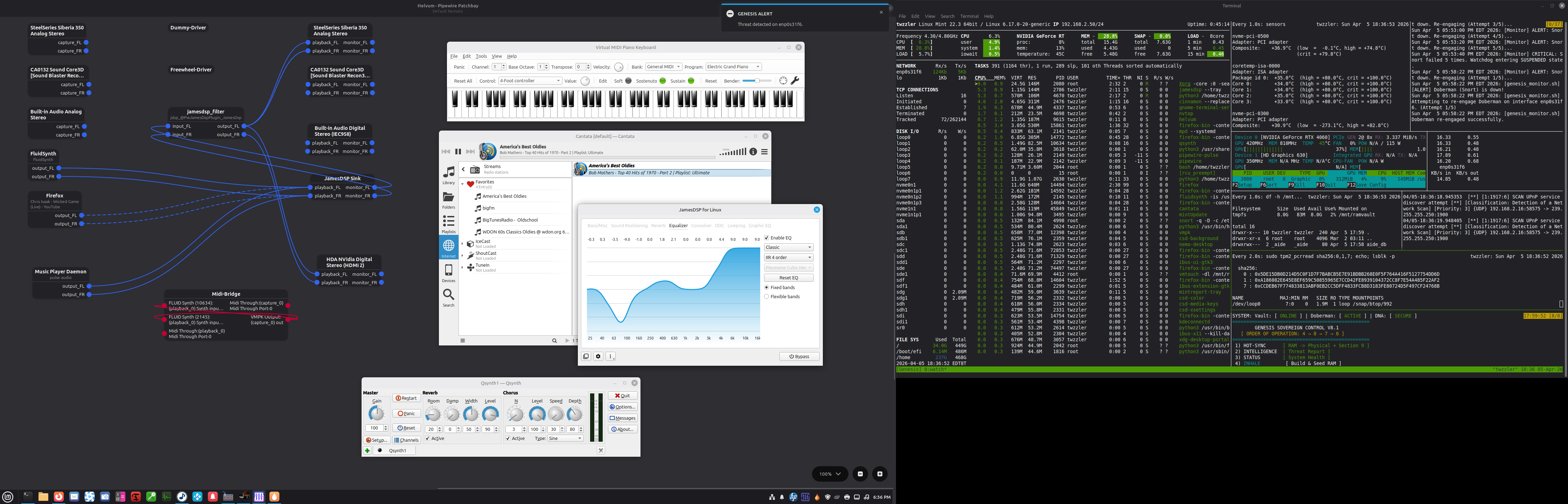Viewport: 1568px width, 504px height.
Task: Select the Flexible bands radio option
Action: (x=767, y=296)
